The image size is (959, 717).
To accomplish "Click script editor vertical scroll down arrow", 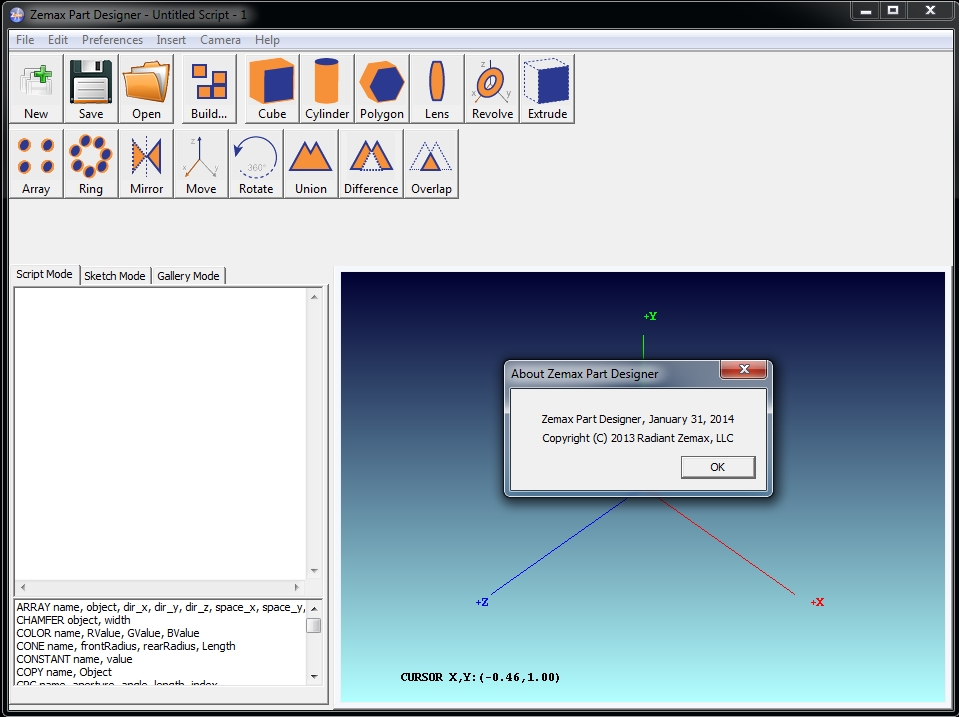I will [x=314, y=571].
